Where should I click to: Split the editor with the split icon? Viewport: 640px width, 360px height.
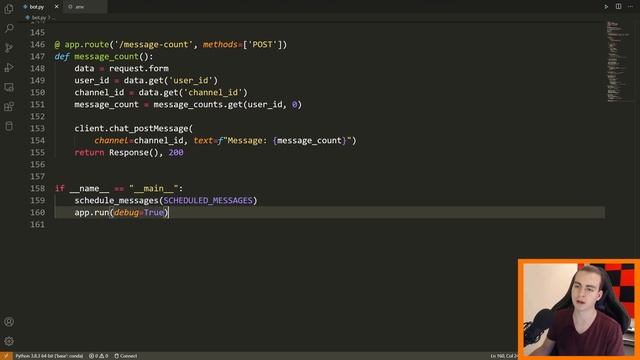(x=618, y=7)
